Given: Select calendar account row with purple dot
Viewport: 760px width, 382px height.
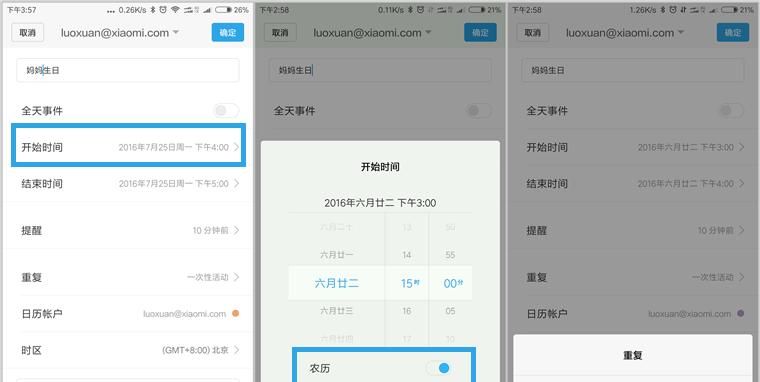Looking at the screenshot, I should (x=634, y=314).
